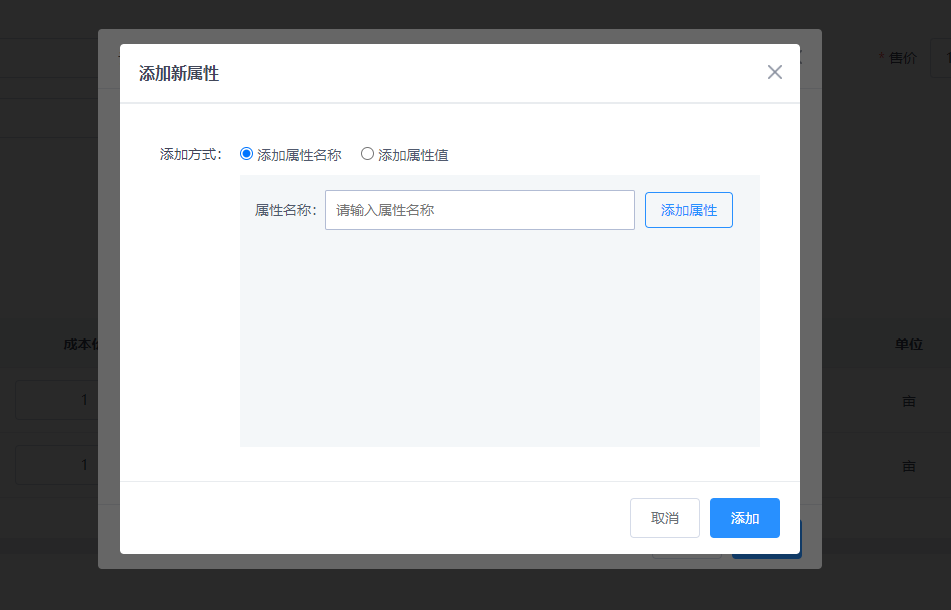Click the 成本价 column header
Viewport: 951px width, 610px height.
[80, 344]
